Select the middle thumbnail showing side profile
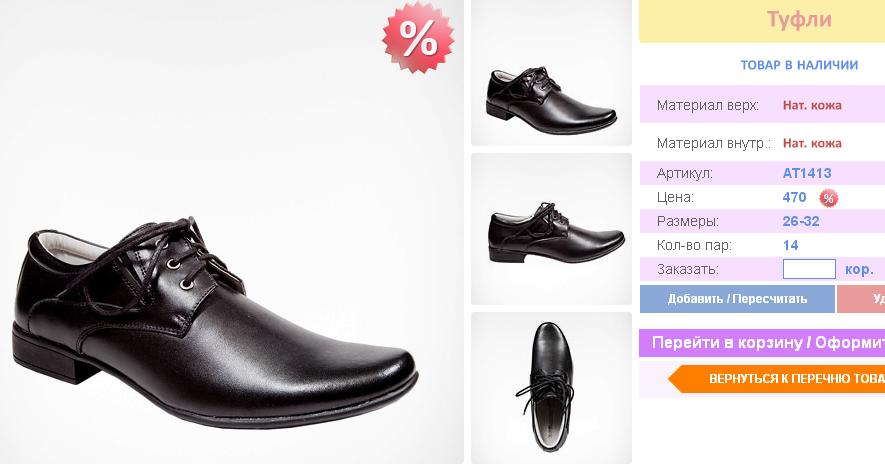 tap(550, 228)
